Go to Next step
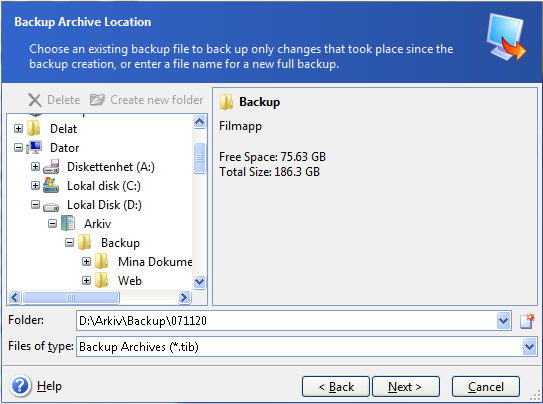543x404 pixels. pos(406,386)
